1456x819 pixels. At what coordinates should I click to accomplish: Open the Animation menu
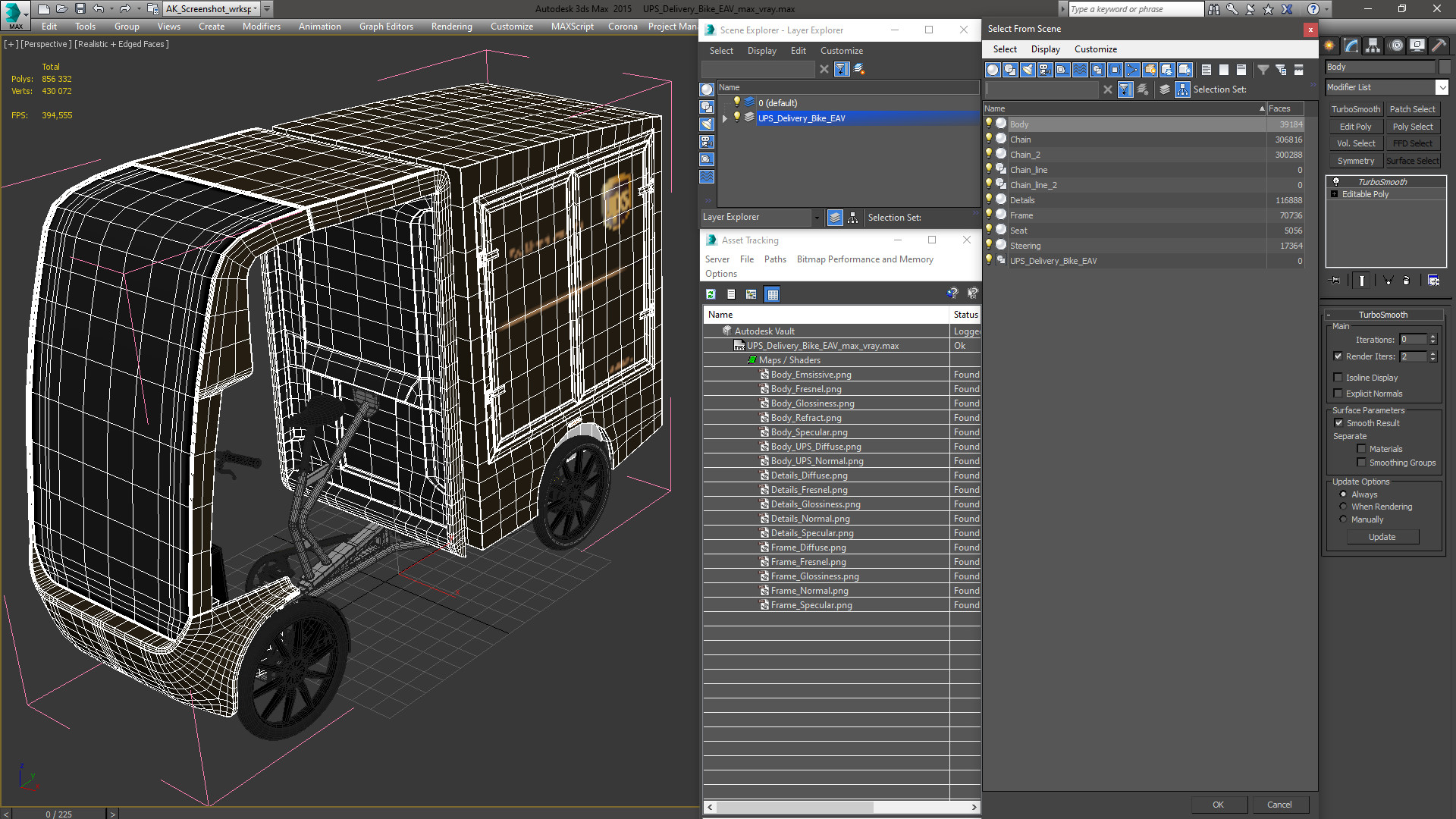tap(319, 27)
